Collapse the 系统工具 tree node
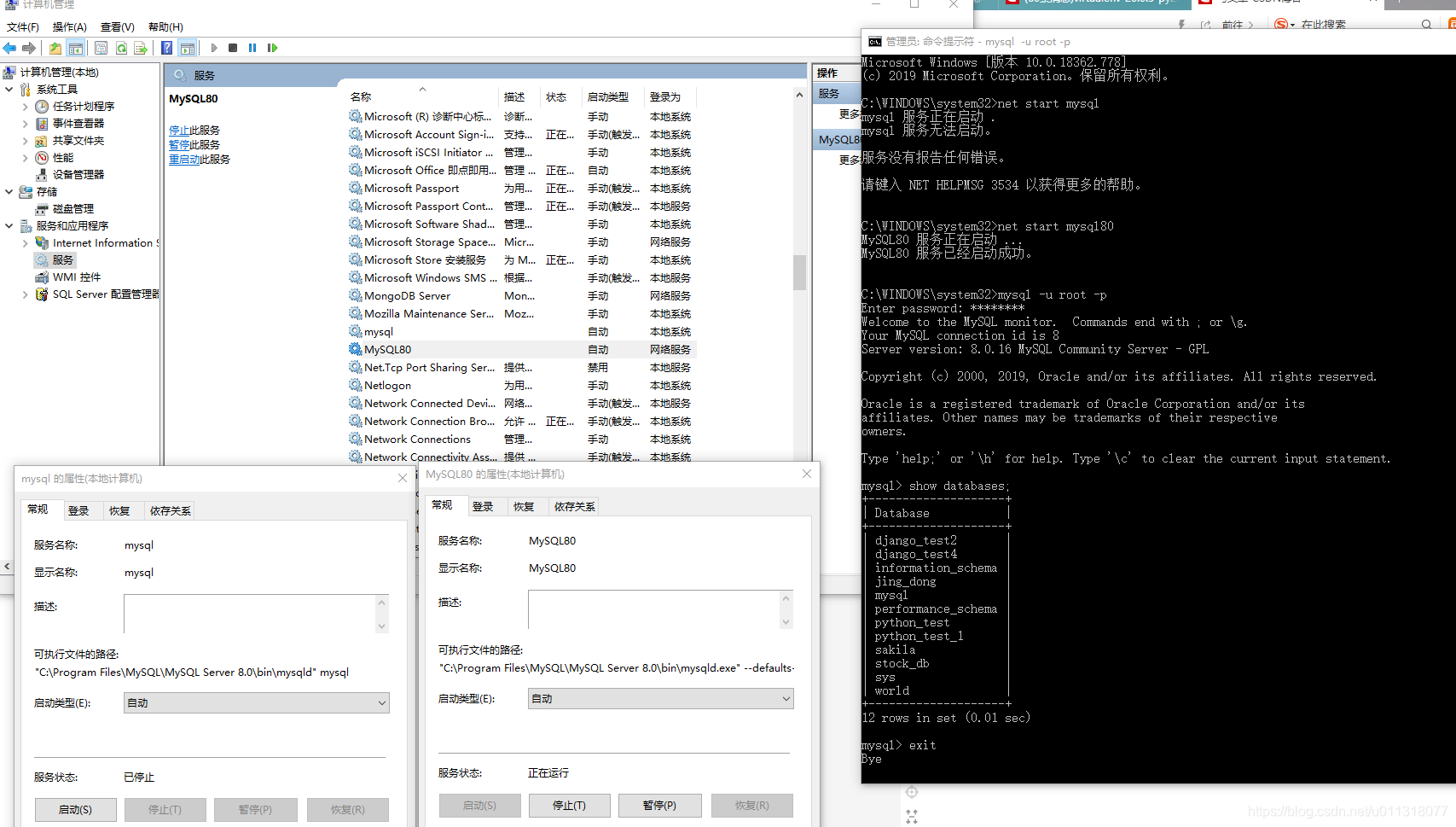 pos(9,89)
